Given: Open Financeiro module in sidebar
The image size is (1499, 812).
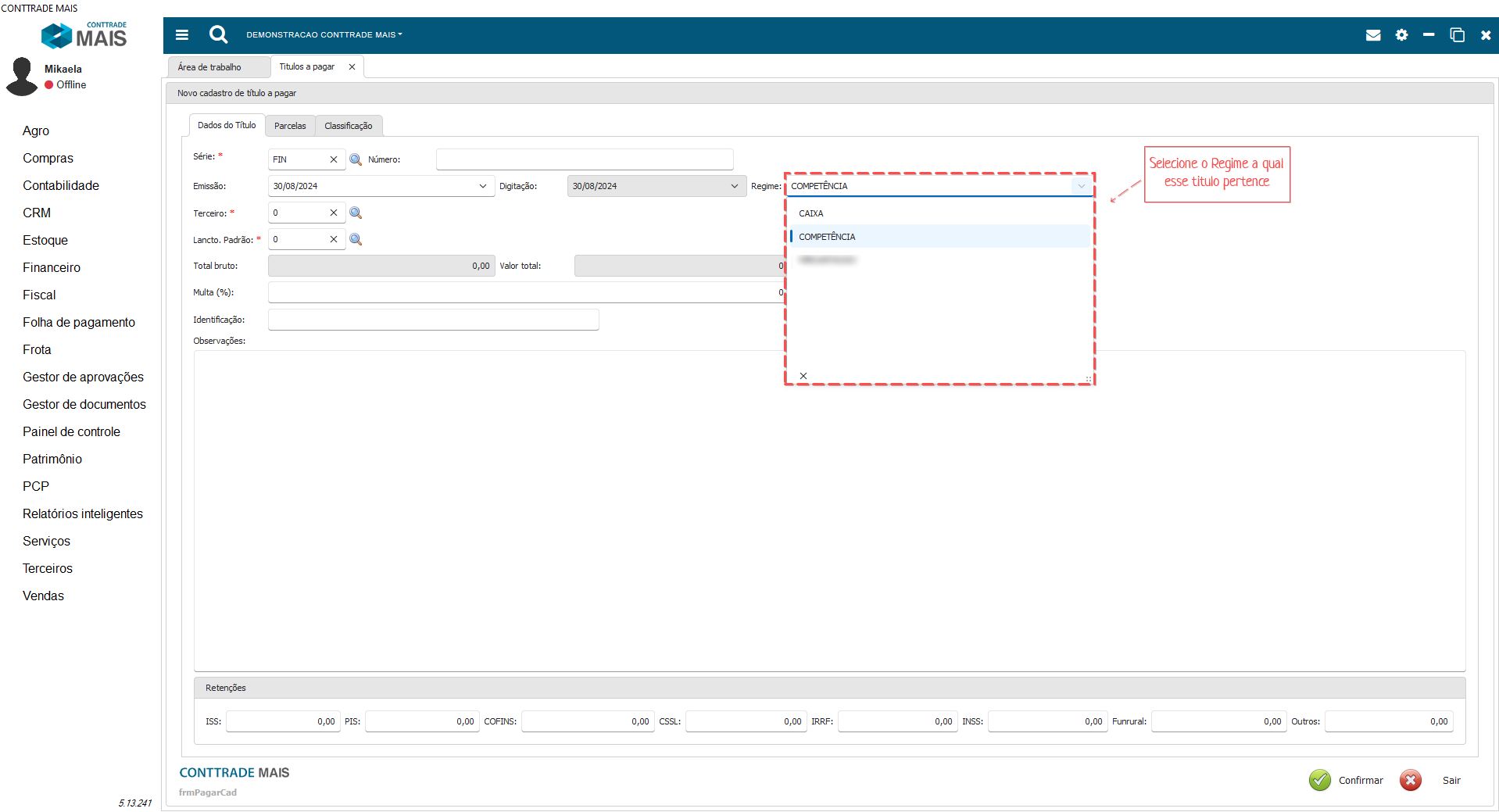Looking at the screenshot, I should click(52, 267).
